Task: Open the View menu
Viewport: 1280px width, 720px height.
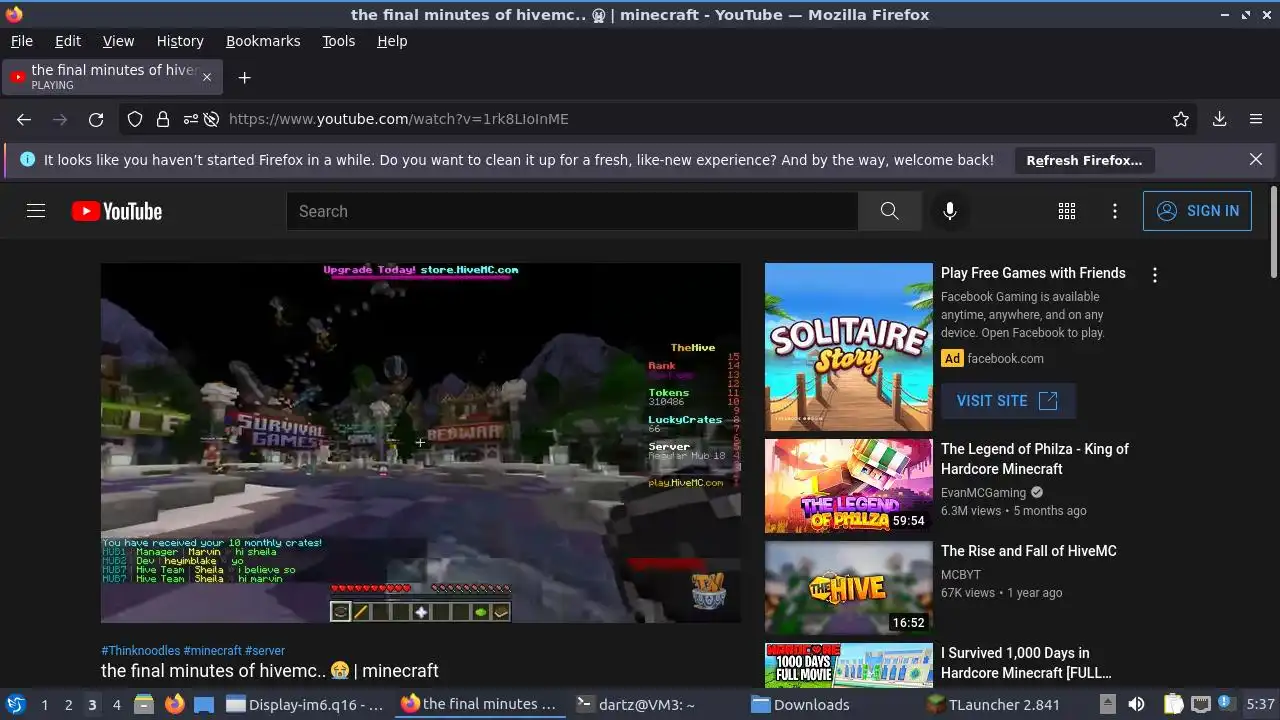Action: tap(118, 41)
